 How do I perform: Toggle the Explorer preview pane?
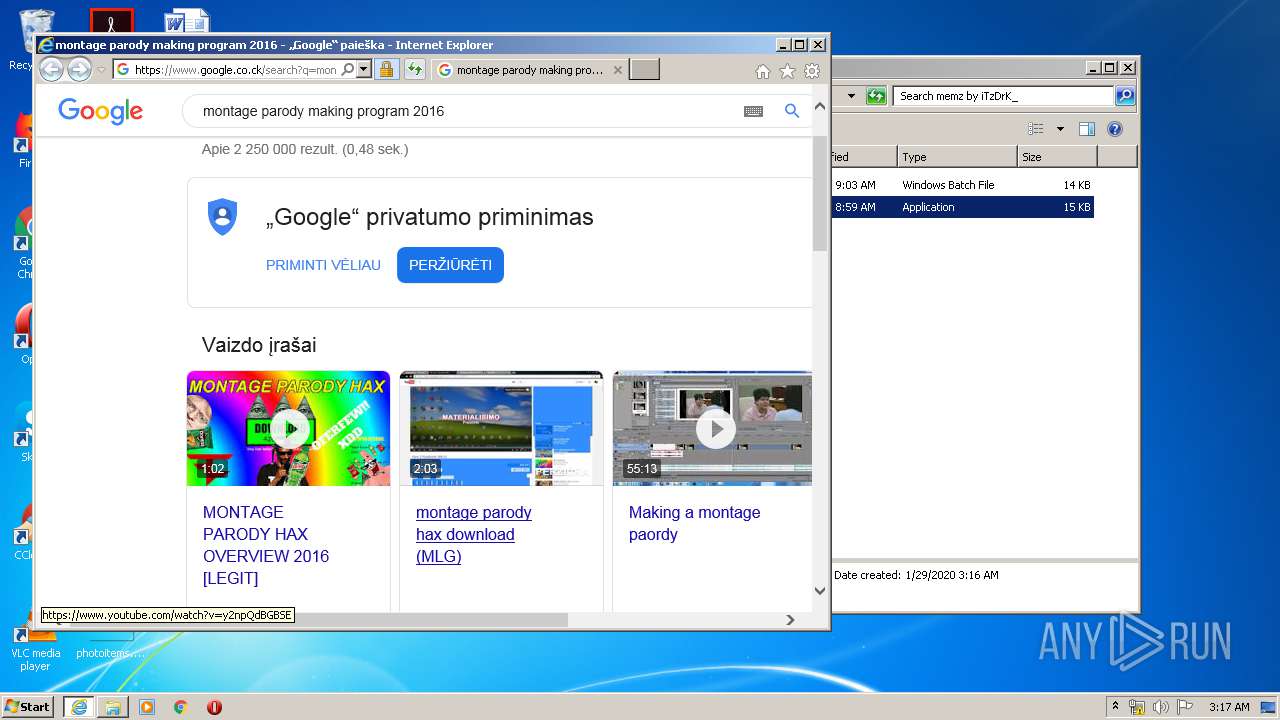click(x=1087, y=129)
